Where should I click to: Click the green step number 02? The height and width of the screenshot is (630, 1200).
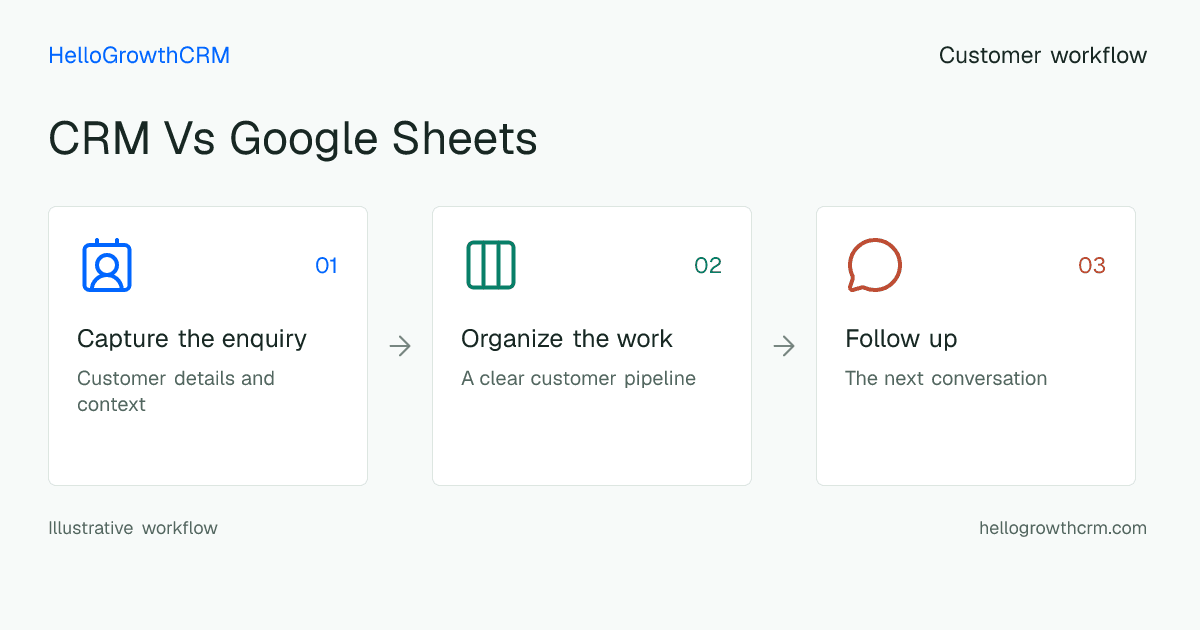[x=708, y=265]
